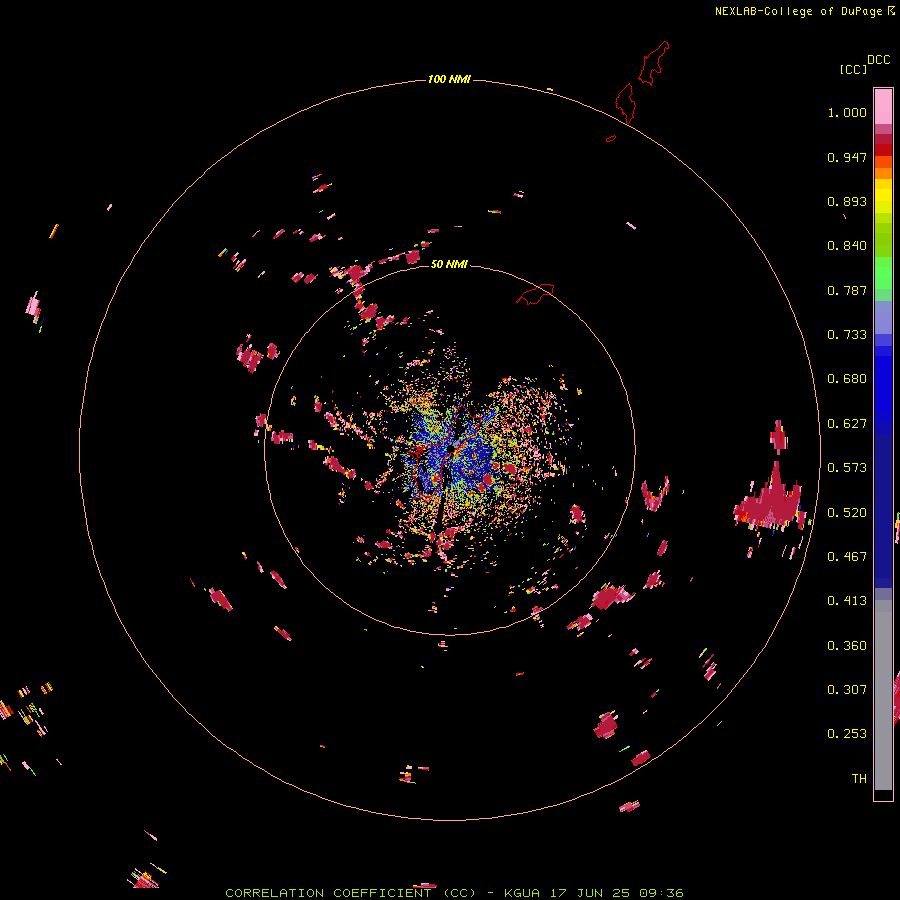The image size is (900, 900).
Task: Select the 0.413 scale value label
Action: pyautogui.click(x=847, y=601)
